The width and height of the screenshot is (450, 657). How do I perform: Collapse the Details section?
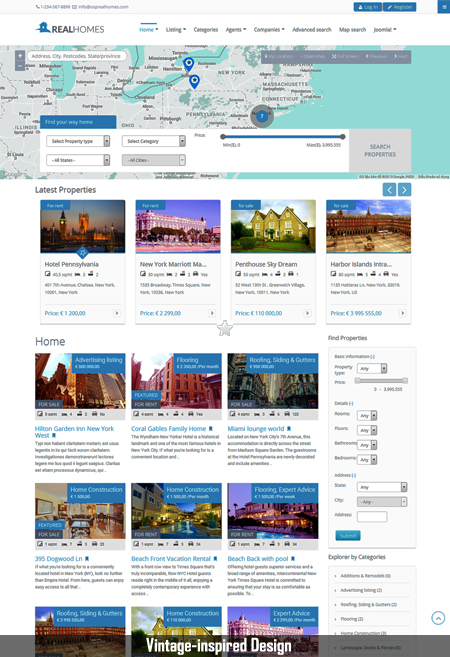351,403
